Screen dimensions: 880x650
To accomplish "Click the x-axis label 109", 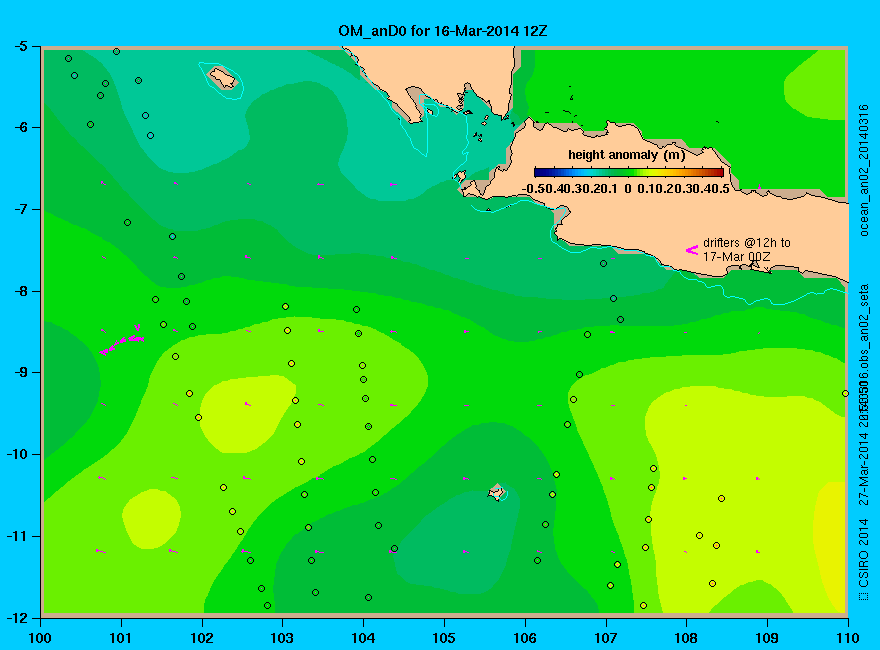I will 767,638.
